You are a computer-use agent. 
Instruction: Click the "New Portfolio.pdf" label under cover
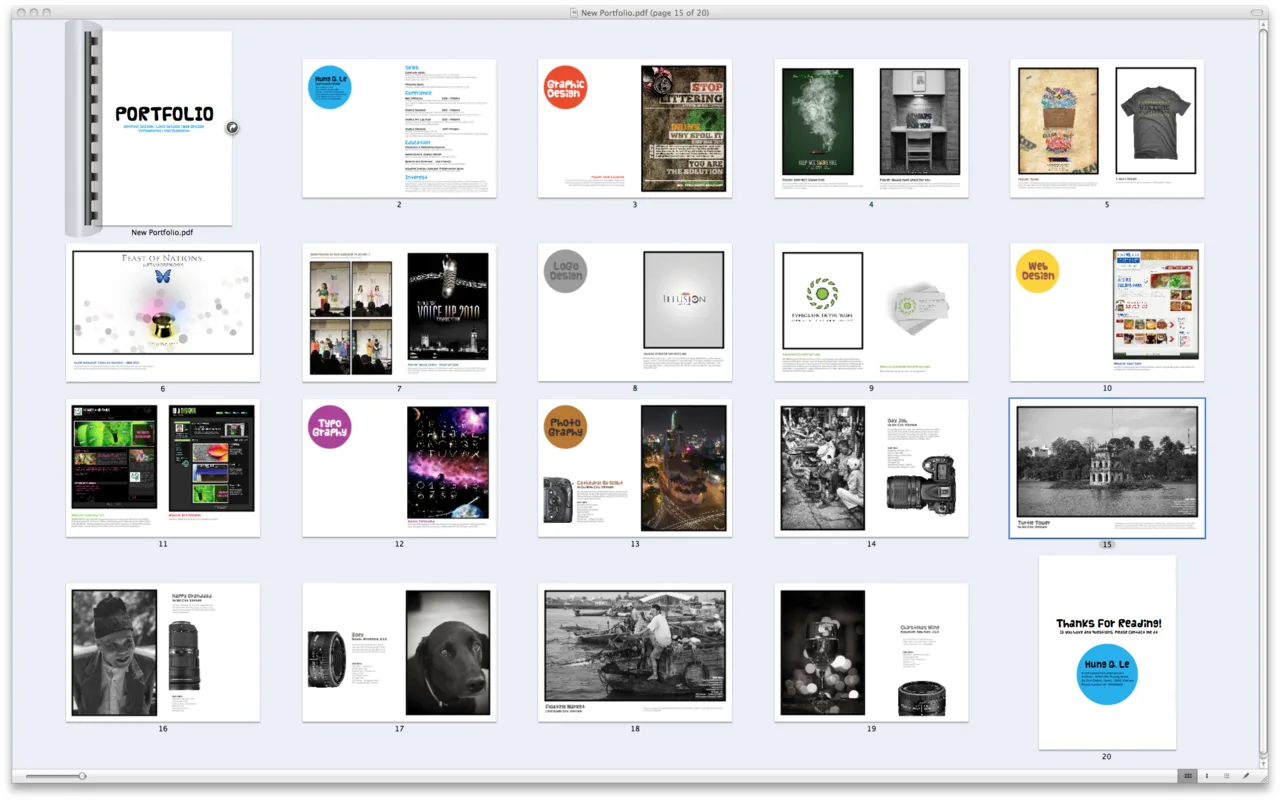[x=162, y=232]
